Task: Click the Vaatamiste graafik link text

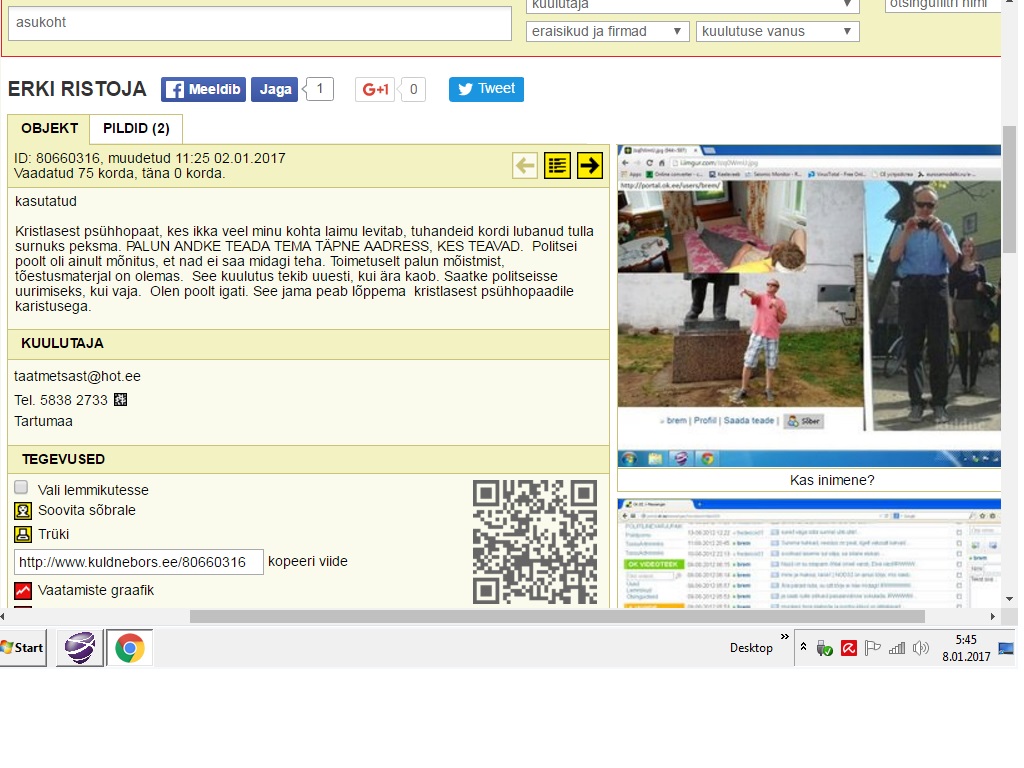Action: 96,590
